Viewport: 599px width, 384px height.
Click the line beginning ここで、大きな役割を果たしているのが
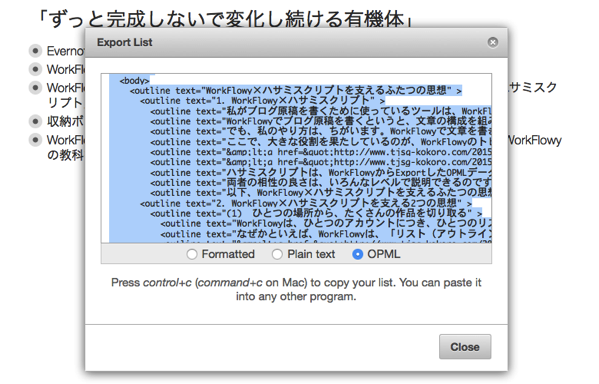(x=321, y=142)
